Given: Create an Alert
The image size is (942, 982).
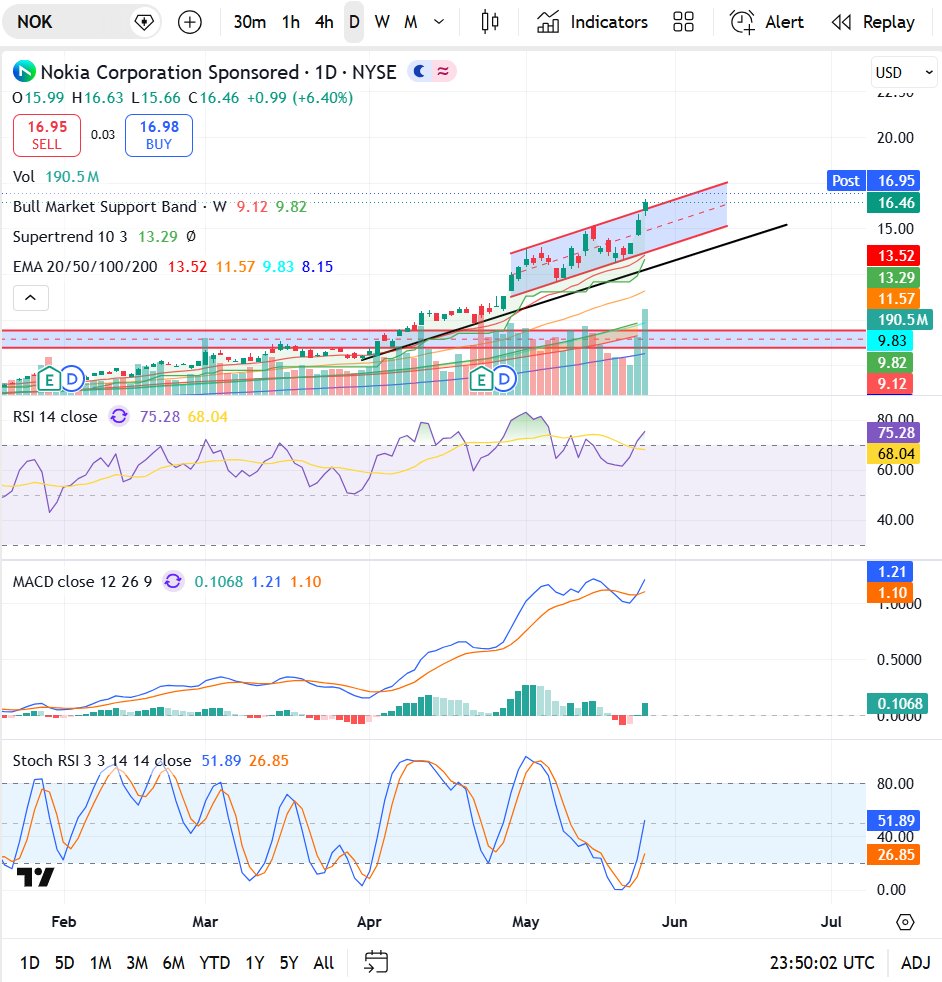Looking at the screenshot, I should [767, 23].
